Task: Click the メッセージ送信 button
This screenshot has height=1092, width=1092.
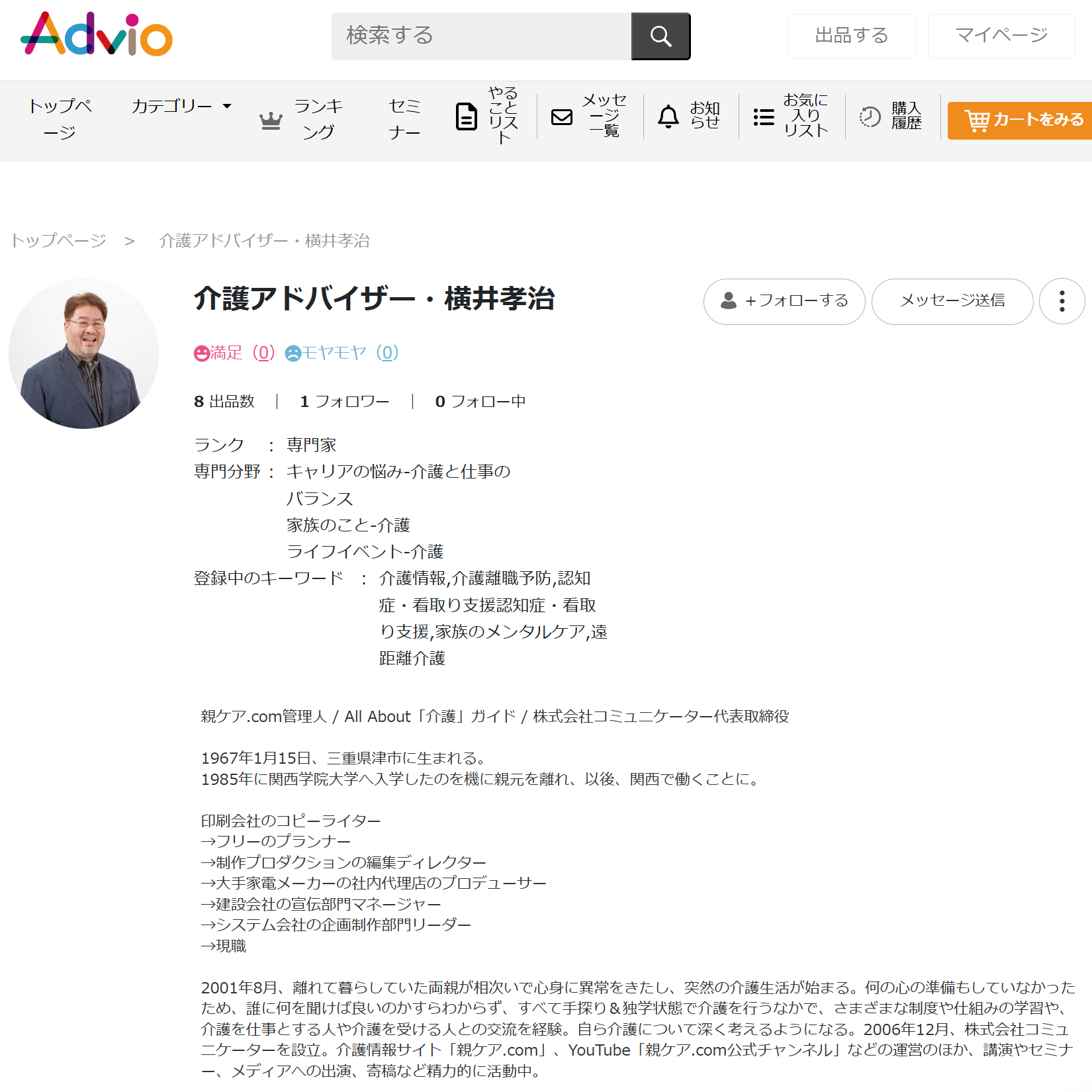Action: [952, 301]
